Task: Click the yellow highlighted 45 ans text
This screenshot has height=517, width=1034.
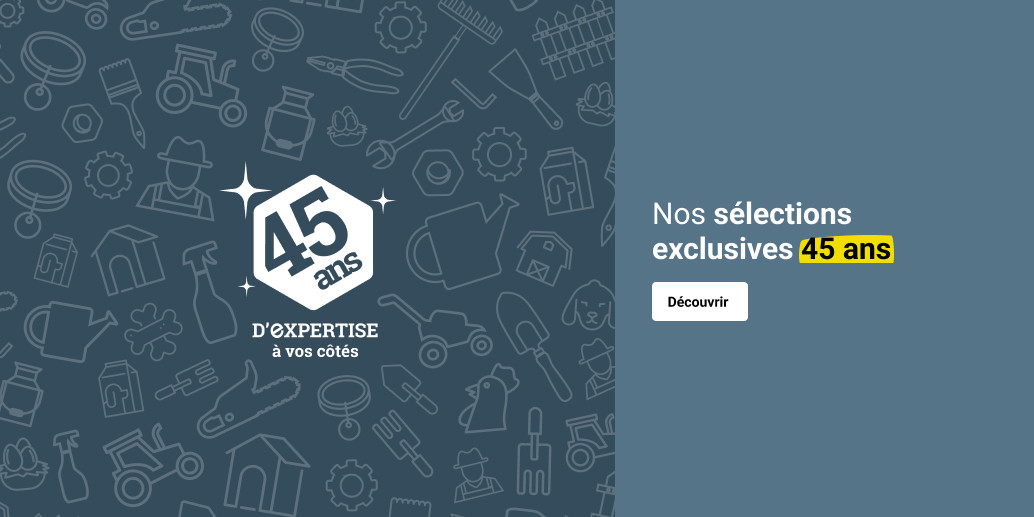Action: point(846,250)
